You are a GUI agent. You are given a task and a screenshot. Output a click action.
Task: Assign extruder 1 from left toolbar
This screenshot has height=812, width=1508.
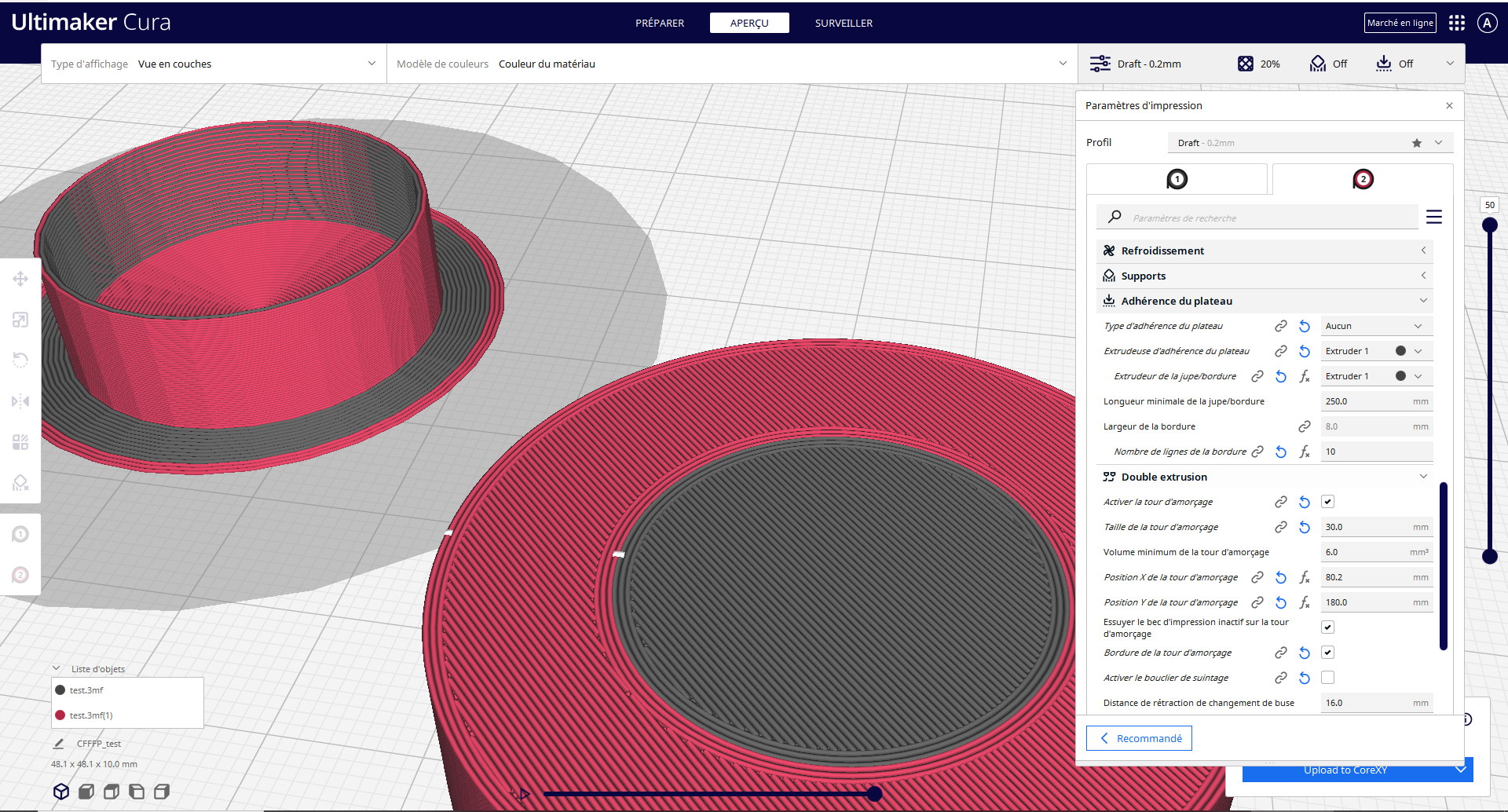20,534
